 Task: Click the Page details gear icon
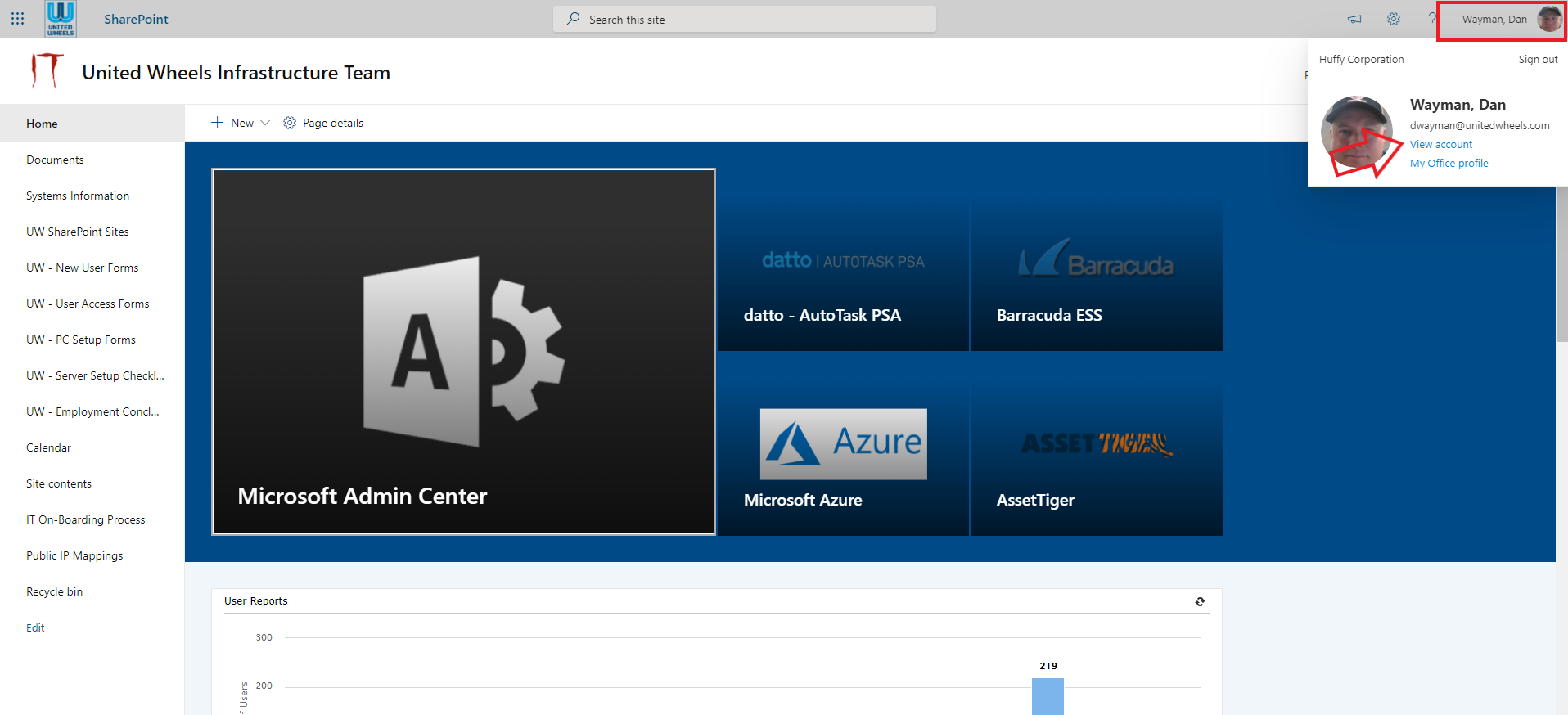point(290,123)
